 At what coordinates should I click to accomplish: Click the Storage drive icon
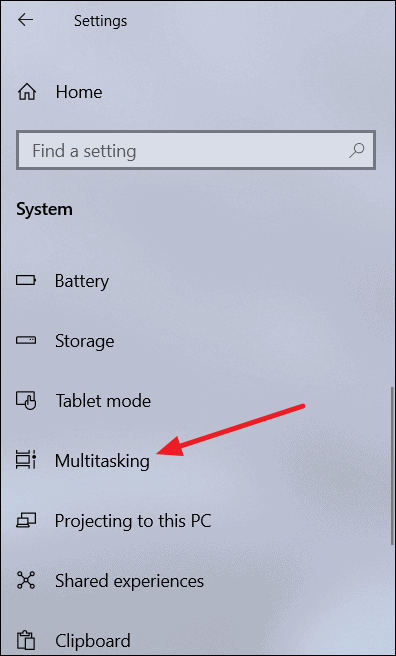(26, 341)
